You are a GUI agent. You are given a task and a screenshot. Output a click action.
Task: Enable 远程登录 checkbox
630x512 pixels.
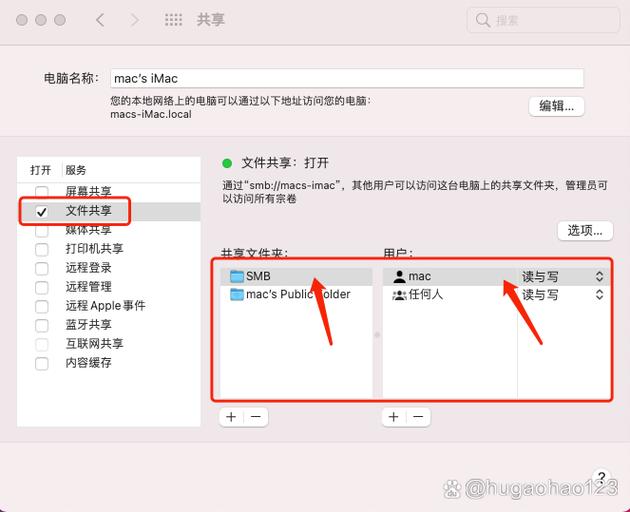(42, 268)
